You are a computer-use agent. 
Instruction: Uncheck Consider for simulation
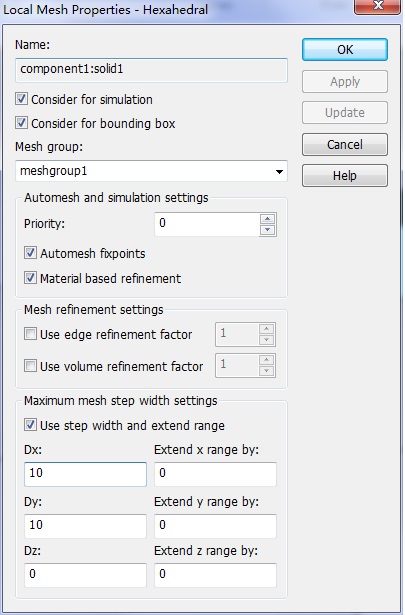21,99
